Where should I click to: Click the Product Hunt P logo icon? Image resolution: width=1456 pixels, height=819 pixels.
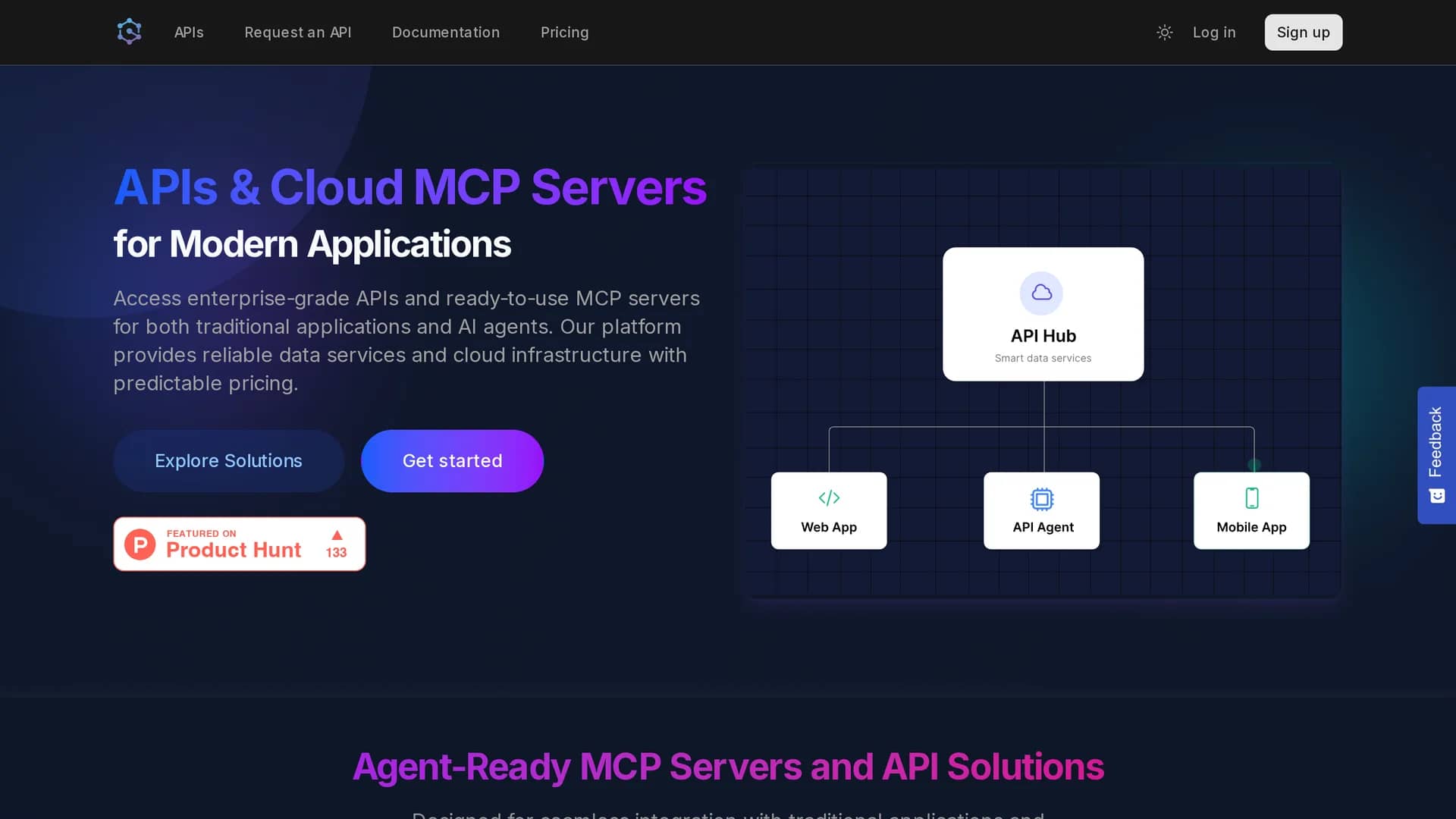[140, 544]
